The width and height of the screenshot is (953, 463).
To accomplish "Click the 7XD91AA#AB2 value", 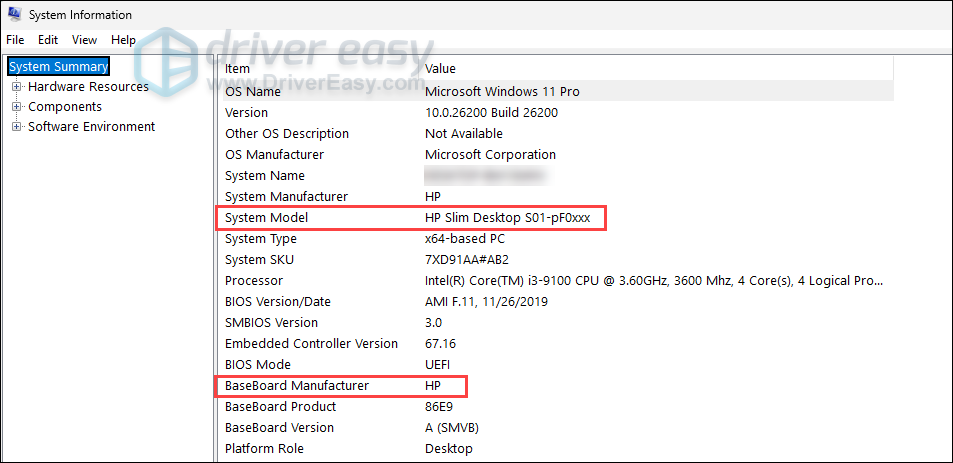I will (467, 259).
